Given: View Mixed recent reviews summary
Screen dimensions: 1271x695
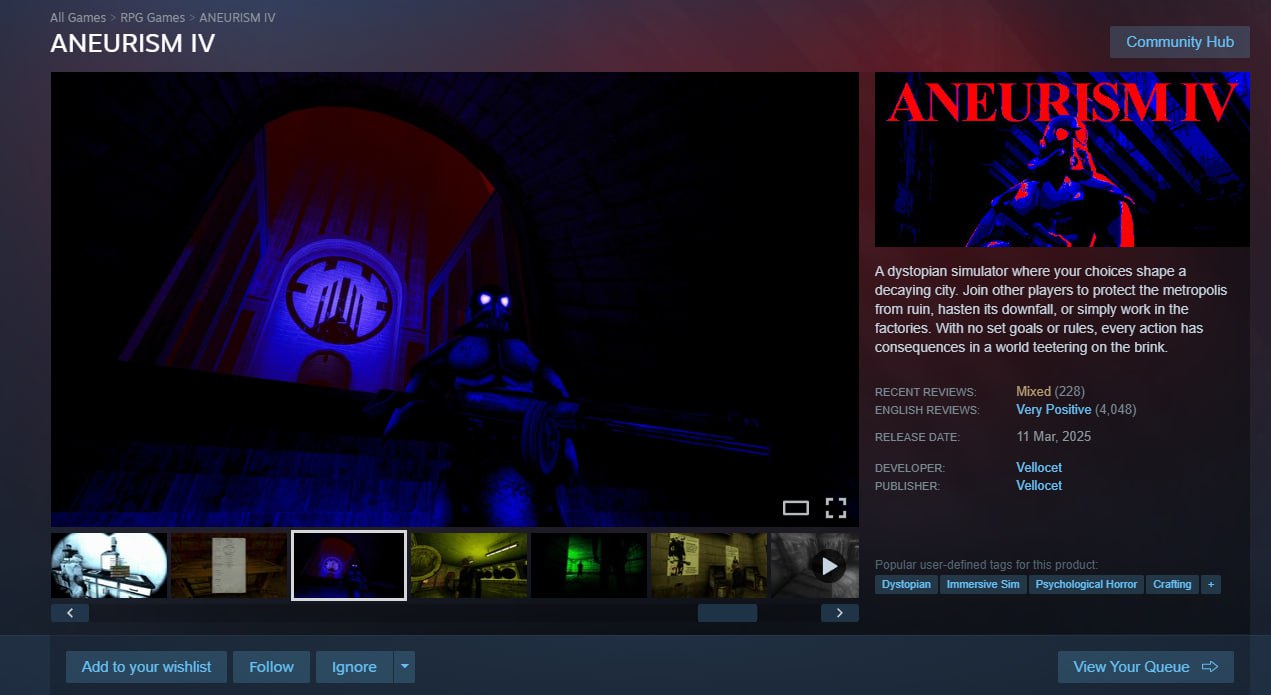Looking at the screenshot, I should click(1033, 391).
